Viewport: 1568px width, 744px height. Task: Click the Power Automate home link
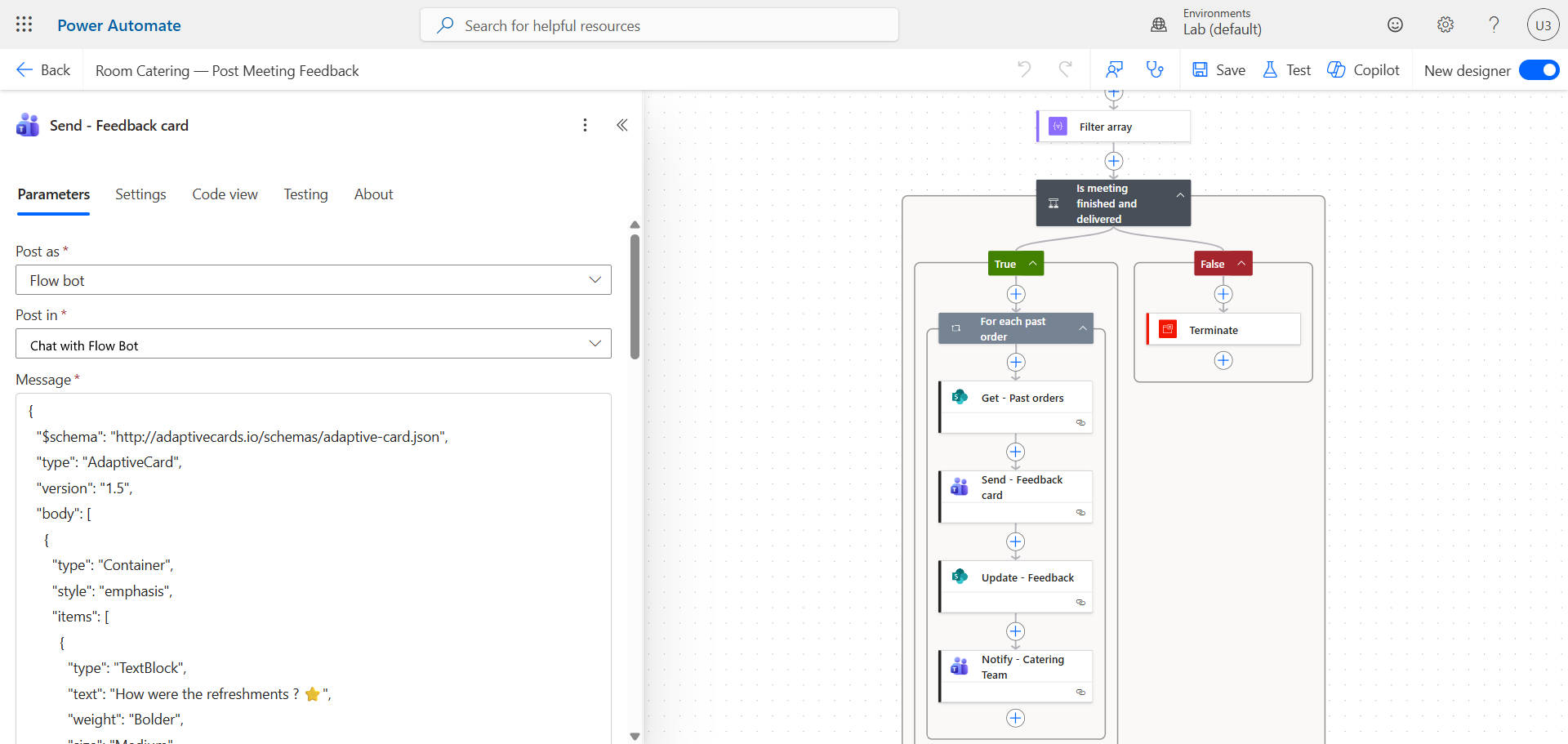119,25
